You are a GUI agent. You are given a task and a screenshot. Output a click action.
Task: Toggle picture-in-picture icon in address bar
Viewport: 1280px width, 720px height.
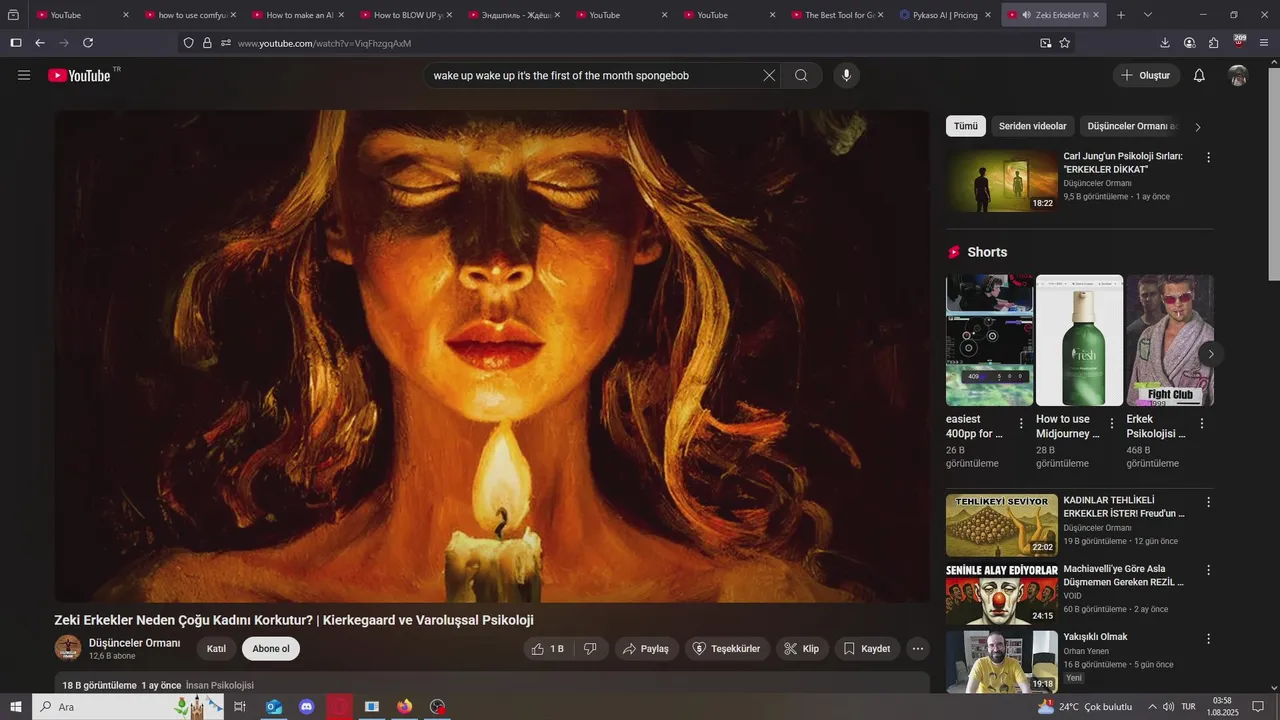[1045, 43]
